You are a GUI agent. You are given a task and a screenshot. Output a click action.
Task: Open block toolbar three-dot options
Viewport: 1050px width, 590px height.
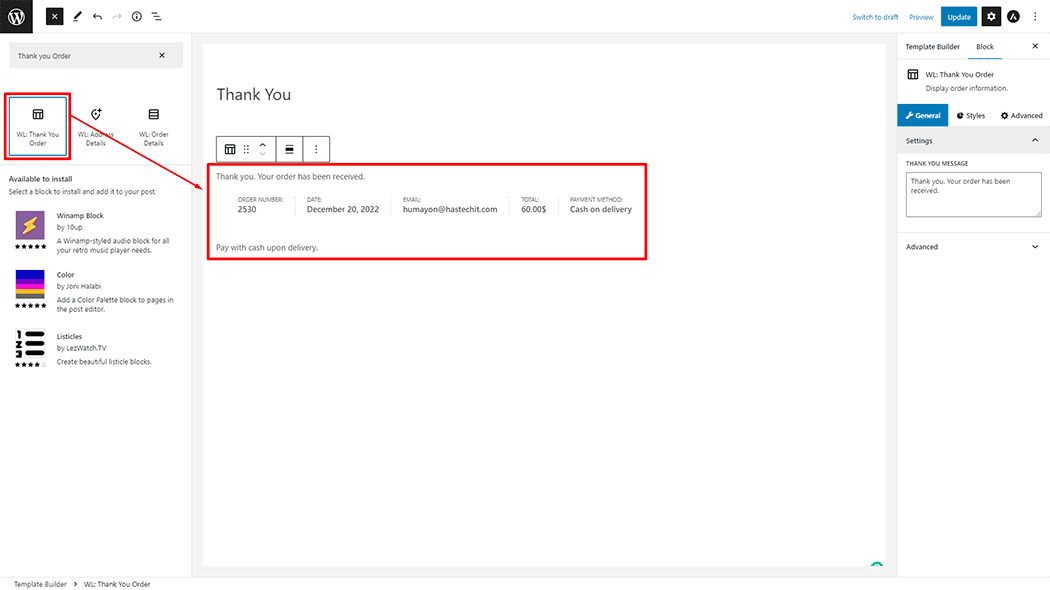316,149
